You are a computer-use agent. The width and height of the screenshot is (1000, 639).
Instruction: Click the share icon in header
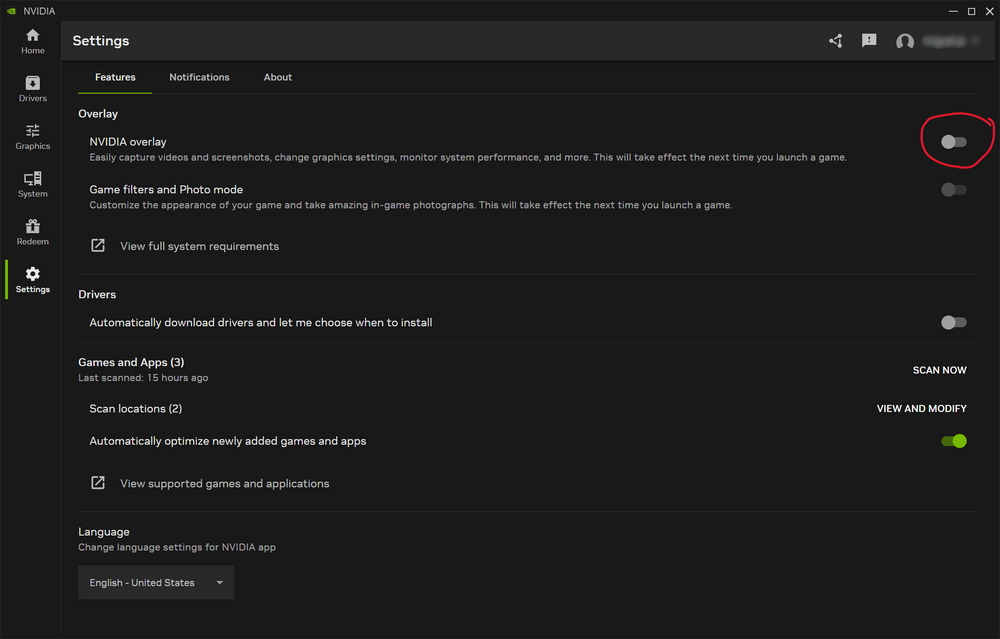pos(836,41)
